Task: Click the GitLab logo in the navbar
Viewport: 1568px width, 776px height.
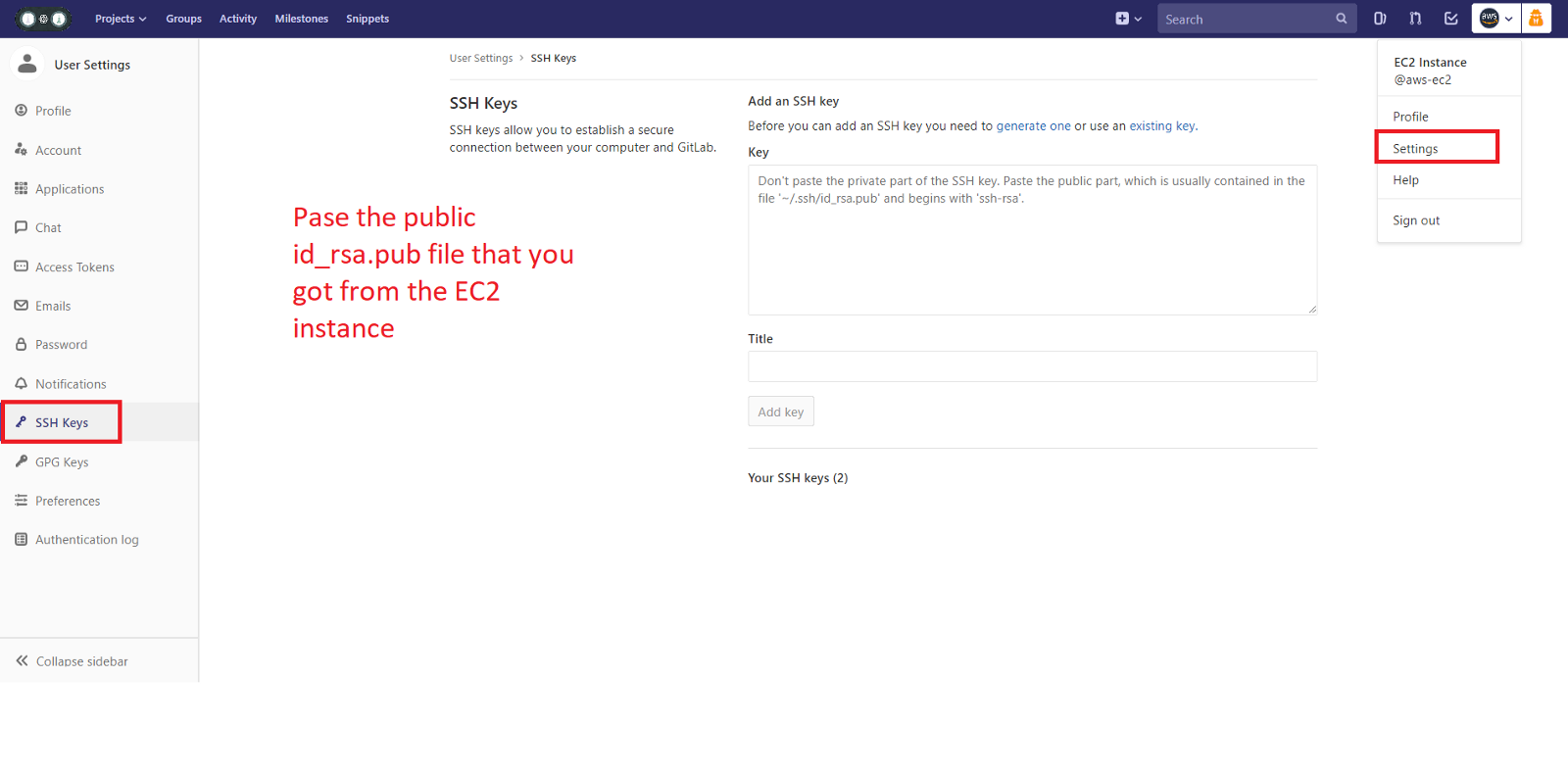Action: [x=44, y=19]
